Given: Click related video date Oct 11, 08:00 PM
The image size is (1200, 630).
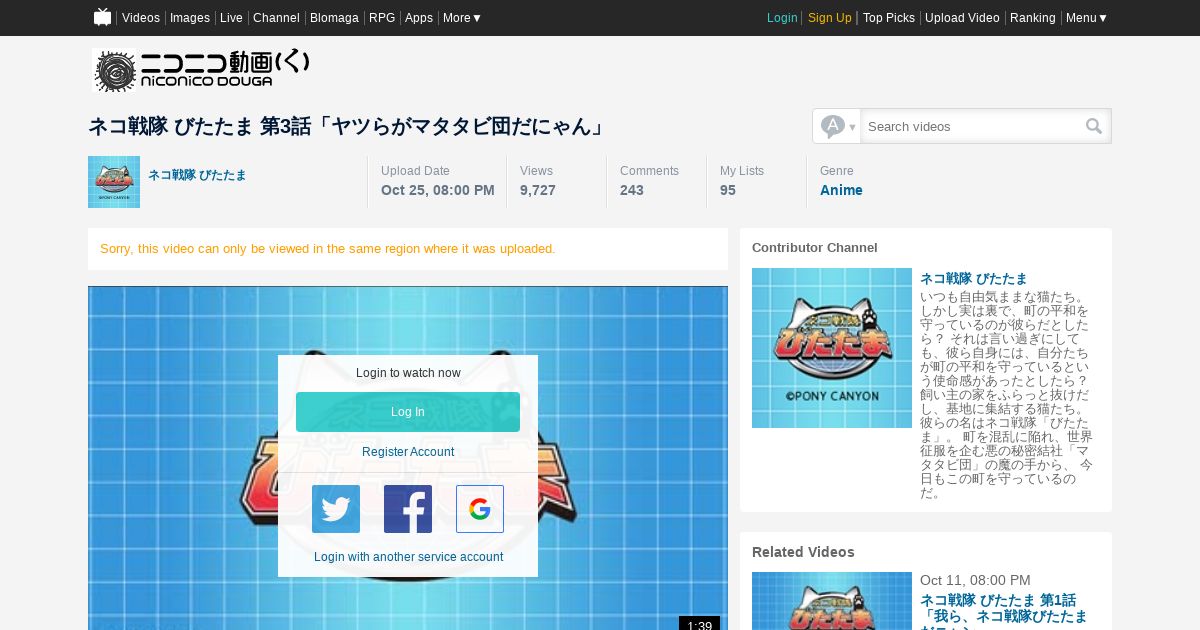Looking at the screenshot, I should click(x=975, y=580).
